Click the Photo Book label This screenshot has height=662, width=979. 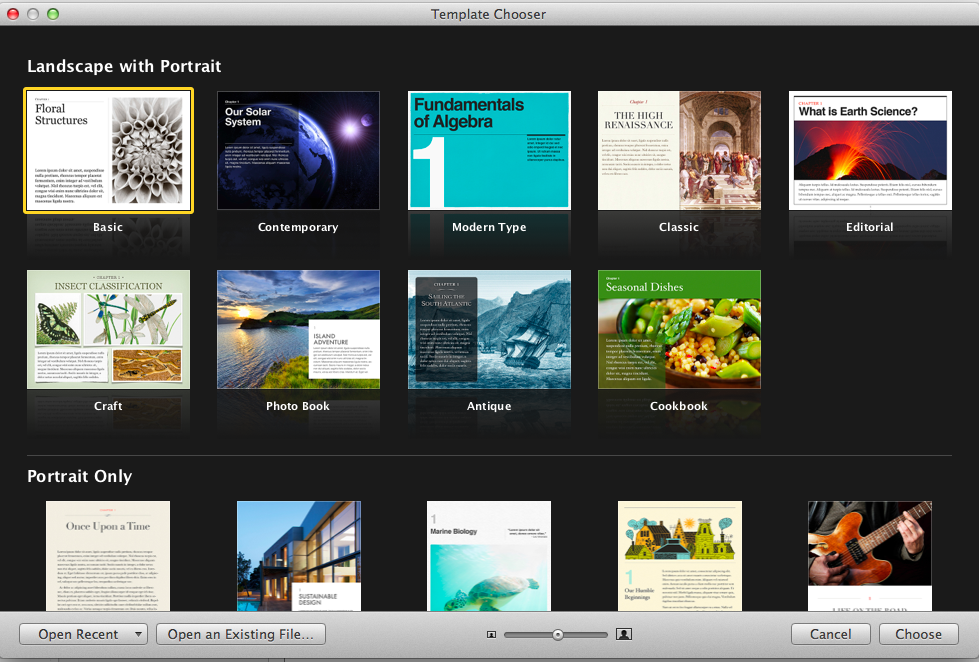[x=298, y=406]
